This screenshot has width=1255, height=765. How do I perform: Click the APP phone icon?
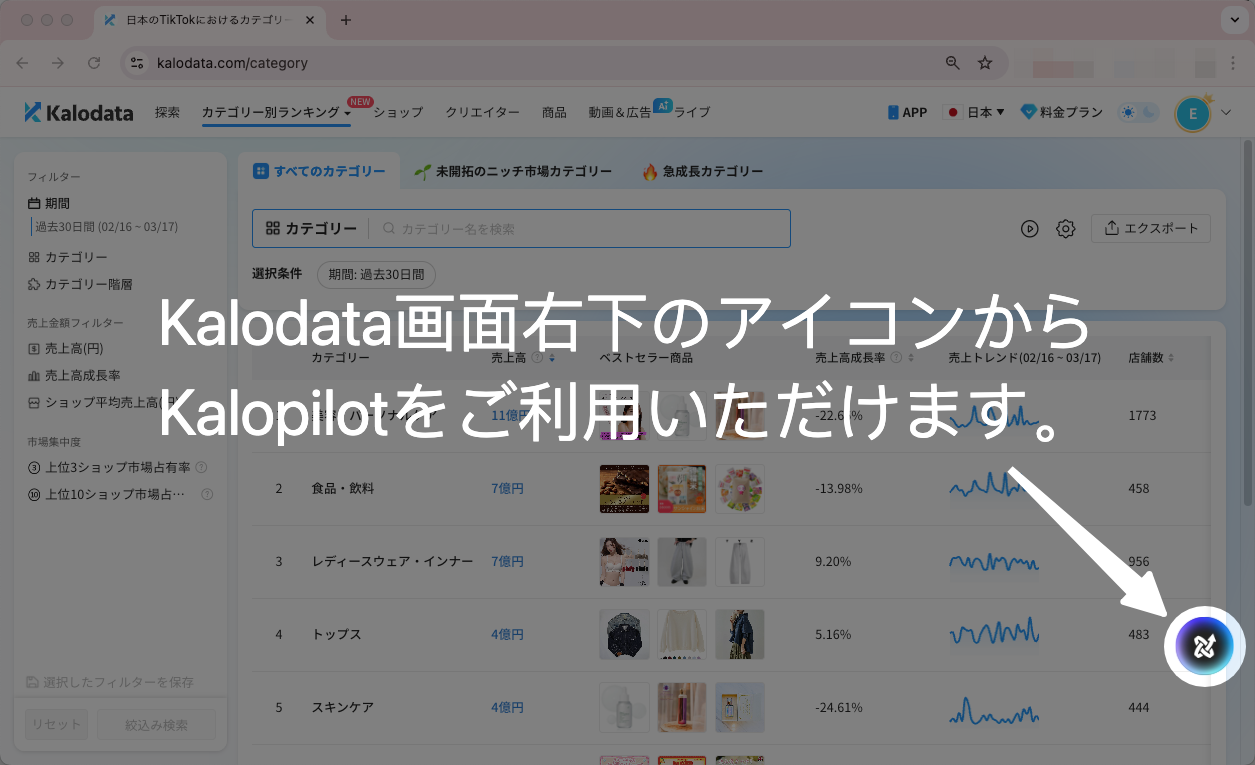coord(892,113)
